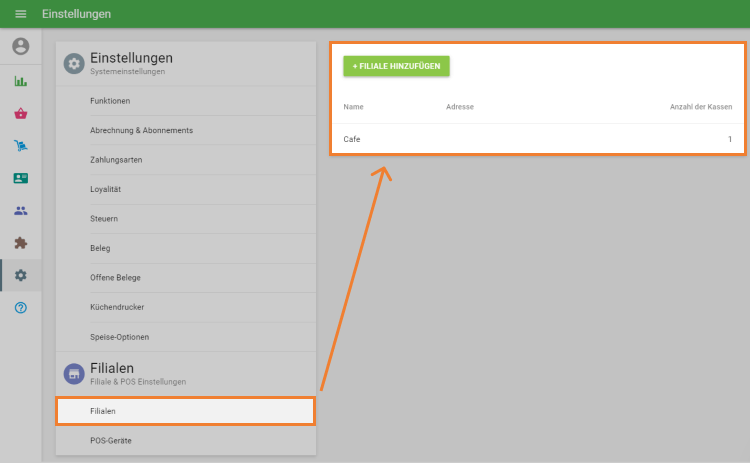Select the settings gear icon in sidebar
The image size is (750, 463).
pos(20,275)
